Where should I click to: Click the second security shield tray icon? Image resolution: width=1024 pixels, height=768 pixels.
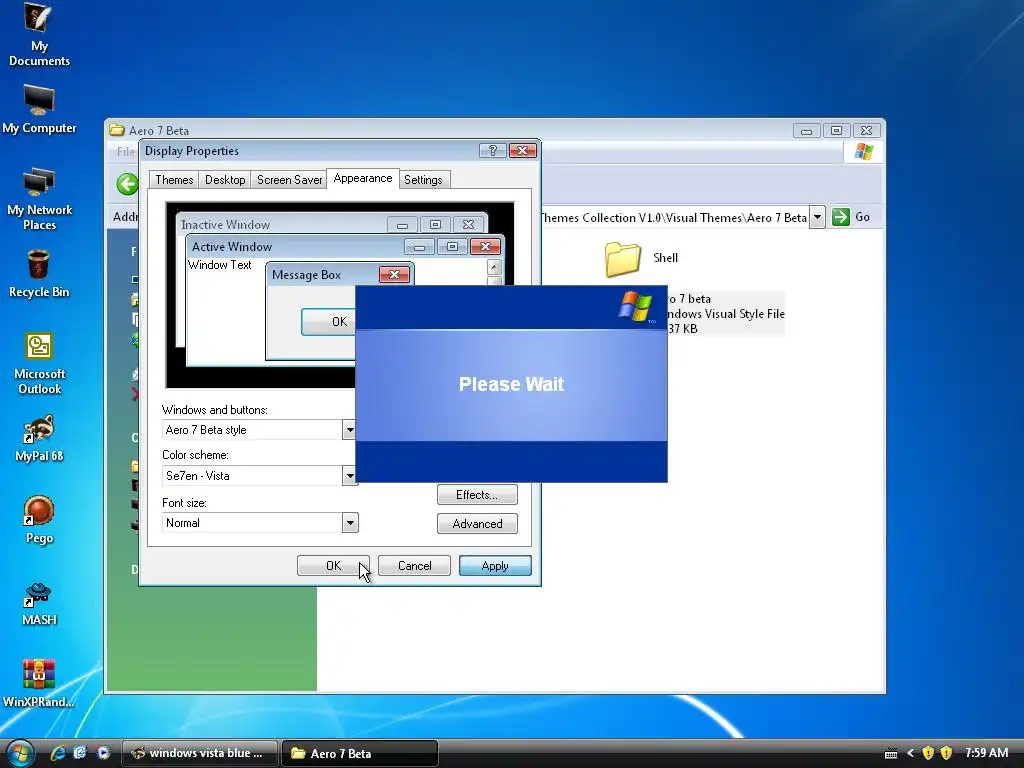coord(946,754)
